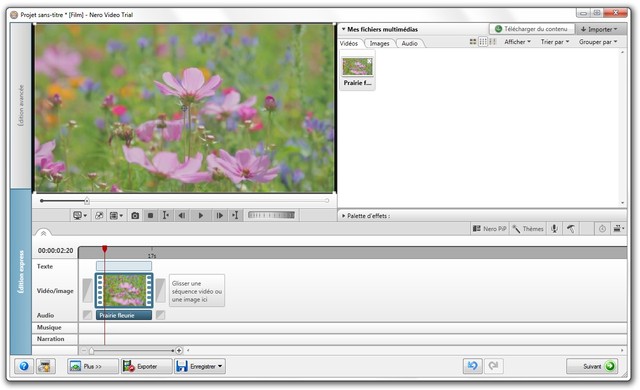
Task: Step back one frame
Action: click(x=182, y=215)
